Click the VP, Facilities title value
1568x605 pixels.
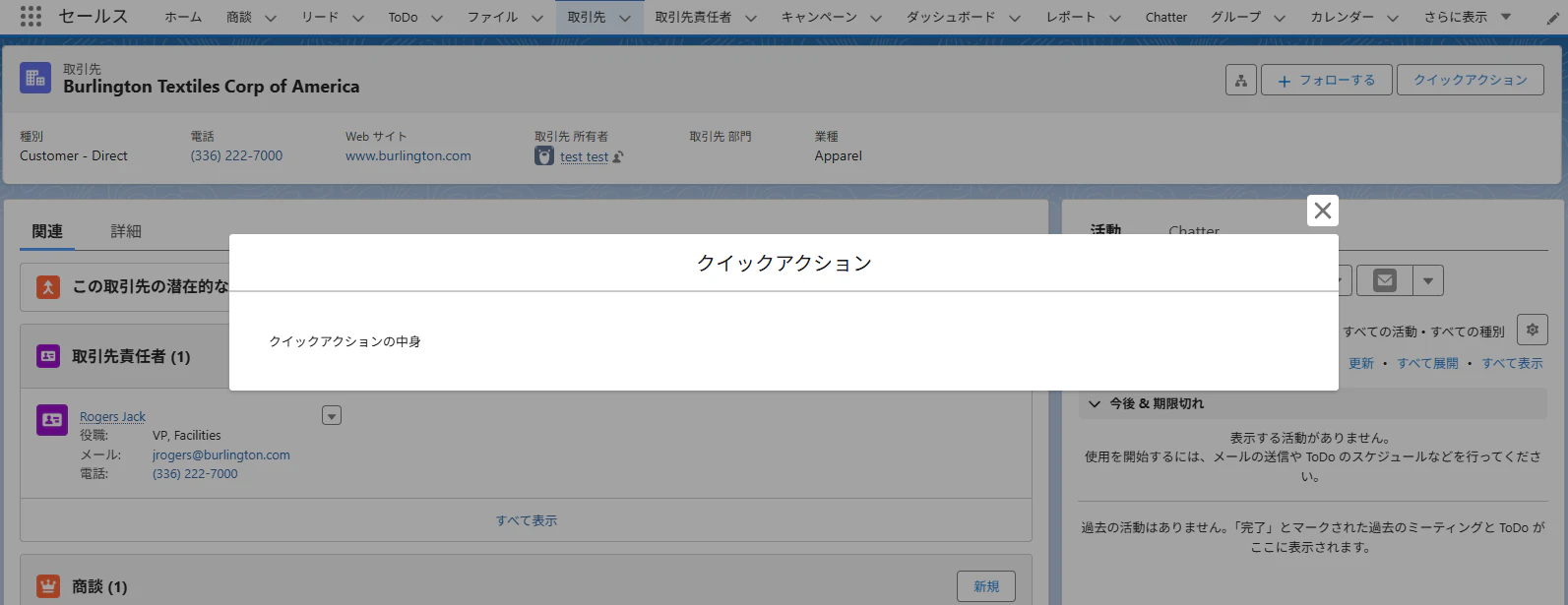186,435
